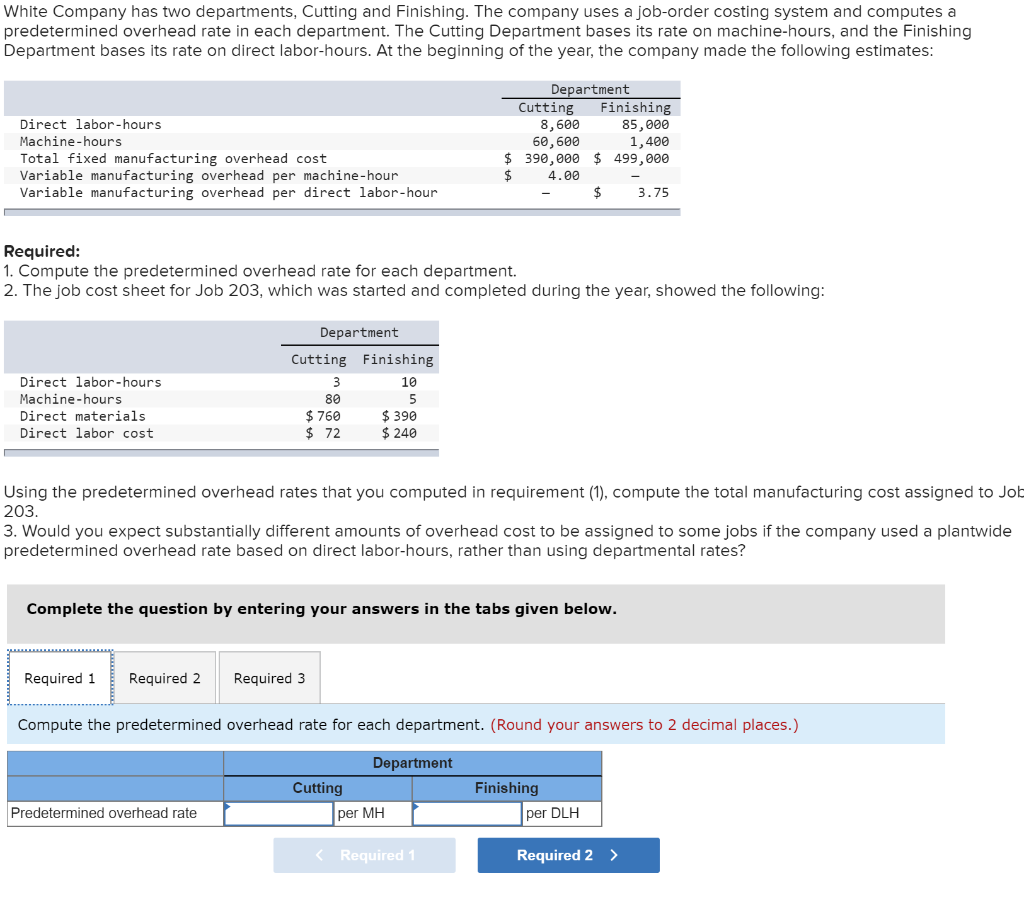The width and height of the screenshot is (1024, 900).
Task: Go to next step with Required 2 button
Action: (x=568, y=855)
